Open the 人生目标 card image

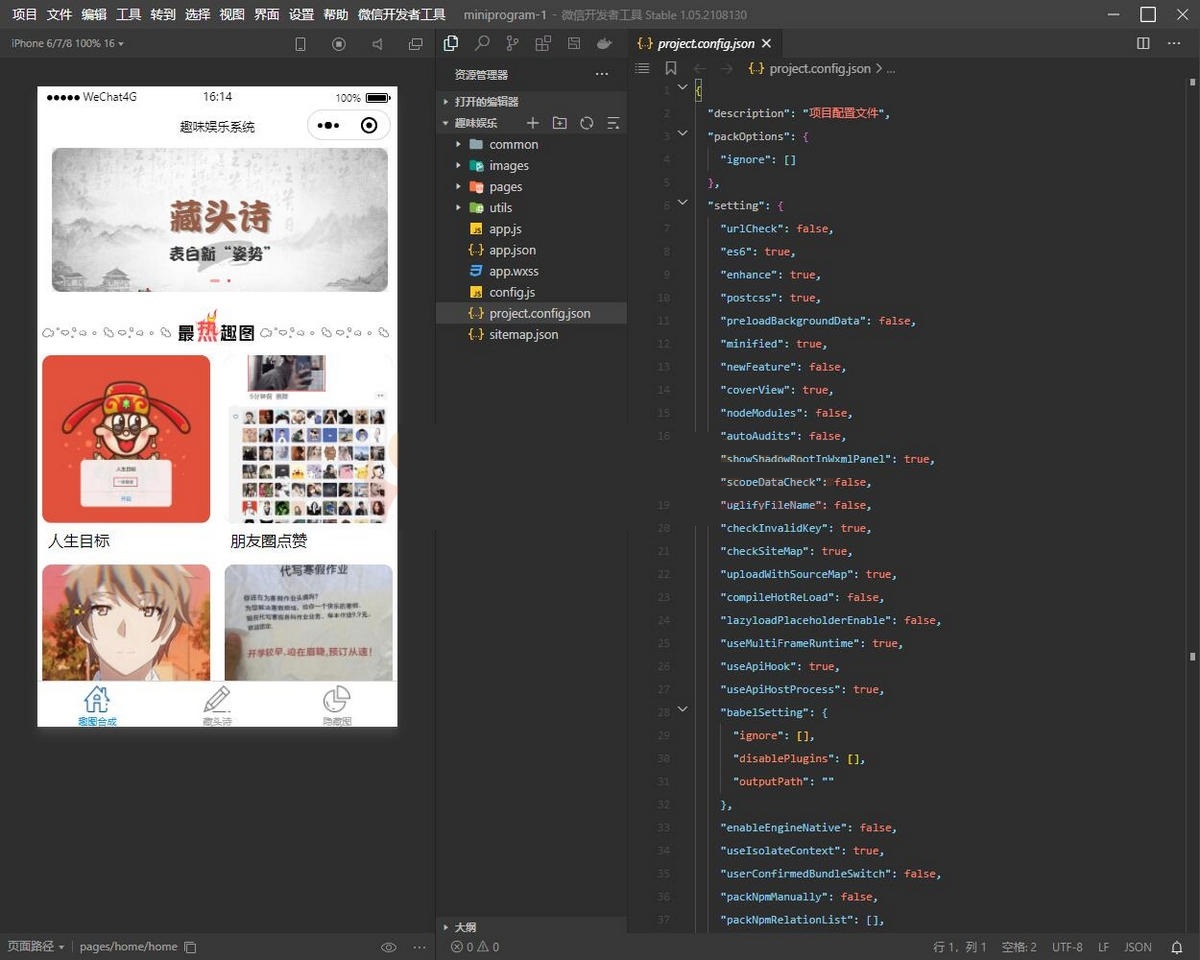coord(126,439)
